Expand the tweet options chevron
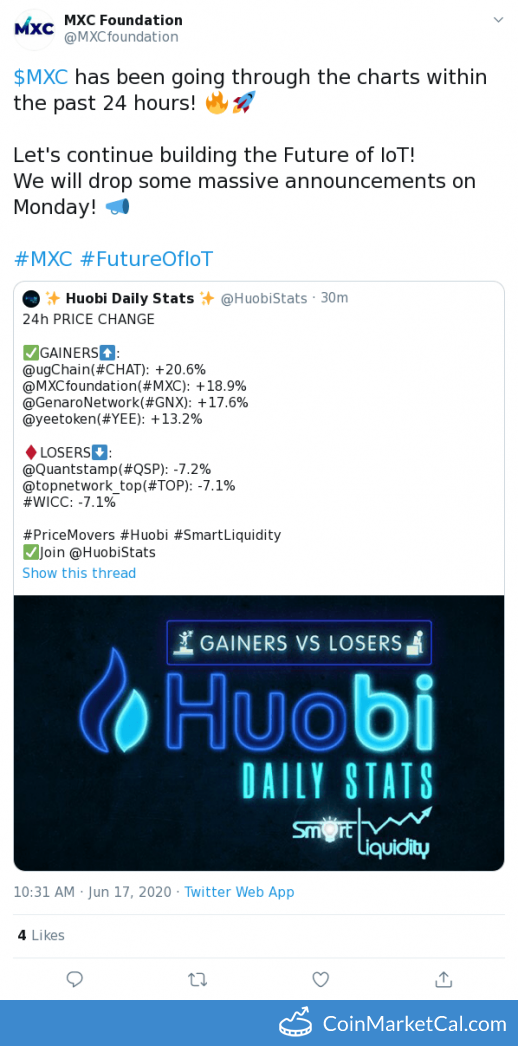This screenshot has height=1046, width=518. coord(498,20)
